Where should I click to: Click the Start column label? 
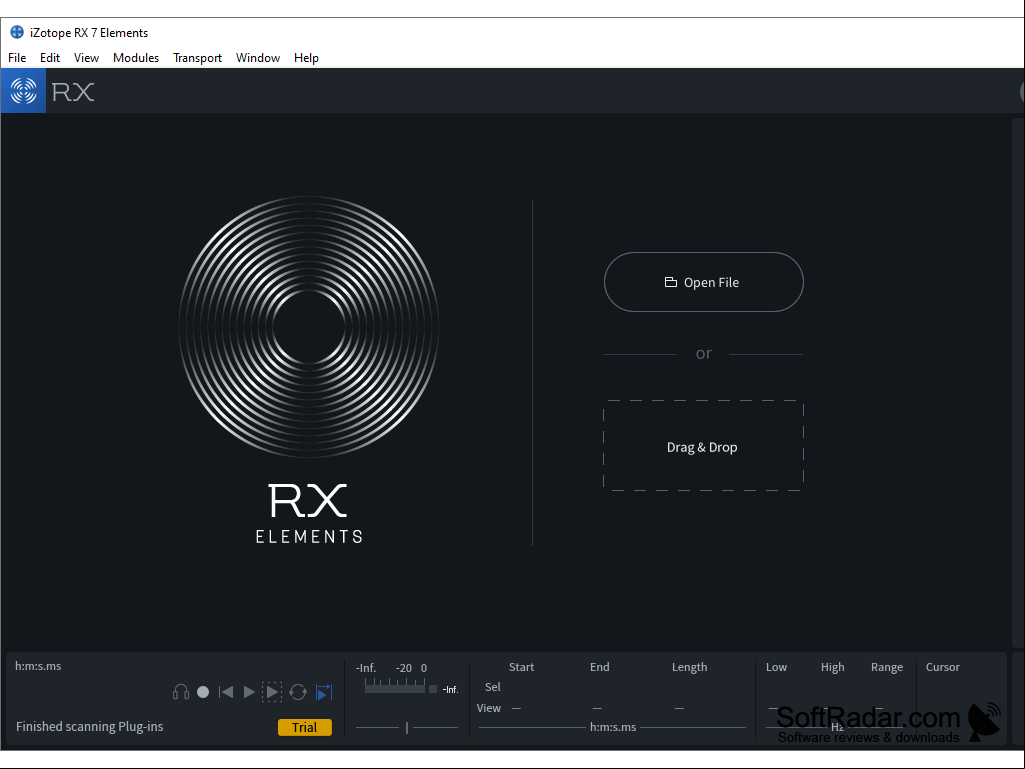click(x=522, y=667)
